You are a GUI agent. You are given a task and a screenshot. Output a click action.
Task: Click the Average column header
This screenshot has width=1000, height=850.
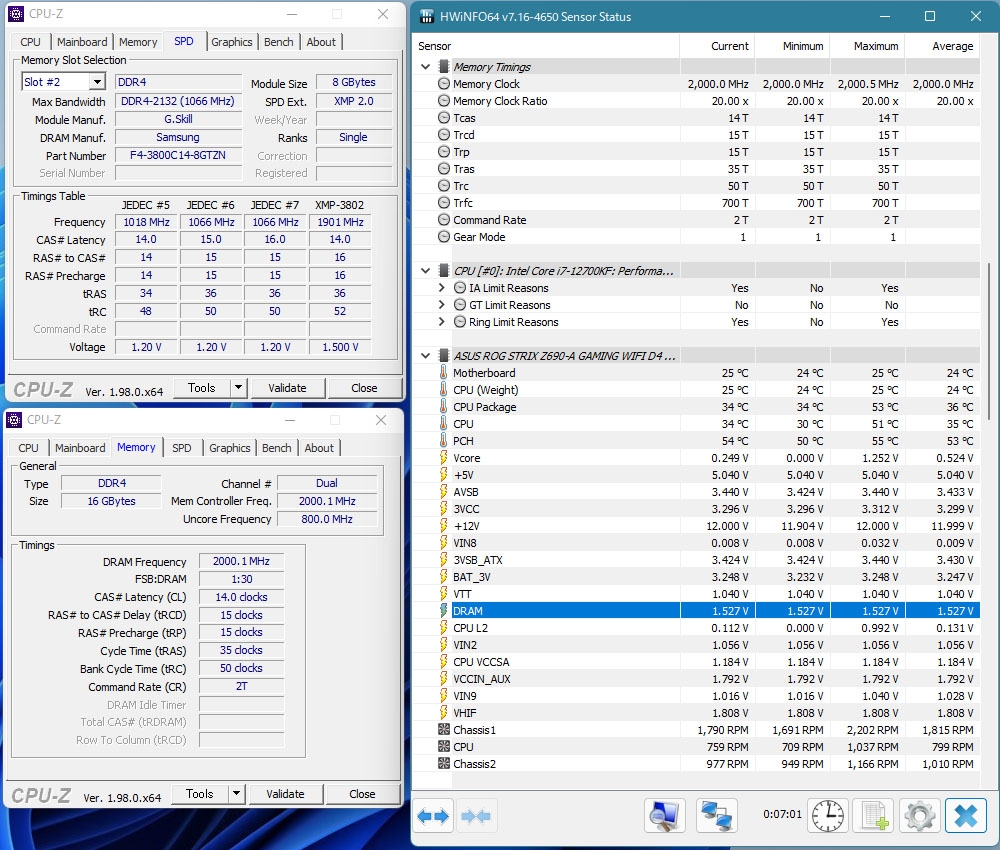(943, 46)
